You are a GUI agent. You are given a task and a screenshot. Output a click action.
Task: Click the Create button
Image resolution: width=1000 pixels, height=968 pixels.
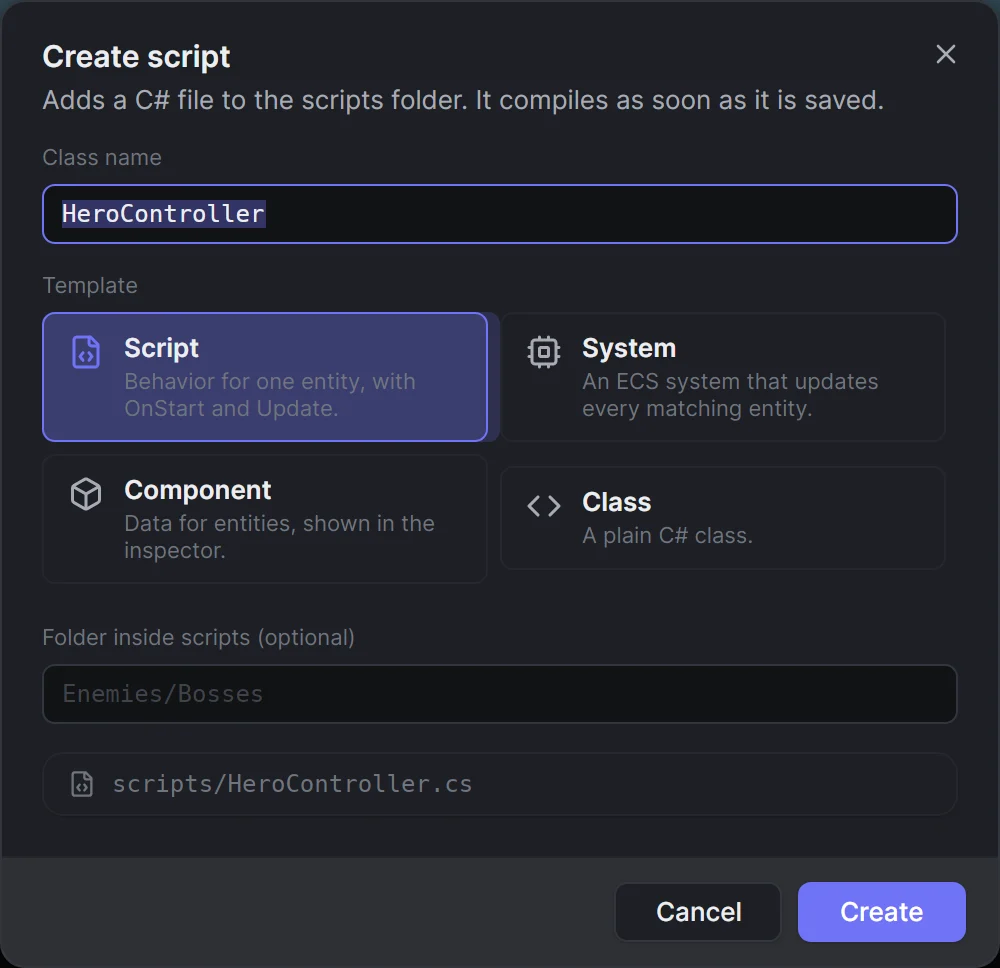881,912
